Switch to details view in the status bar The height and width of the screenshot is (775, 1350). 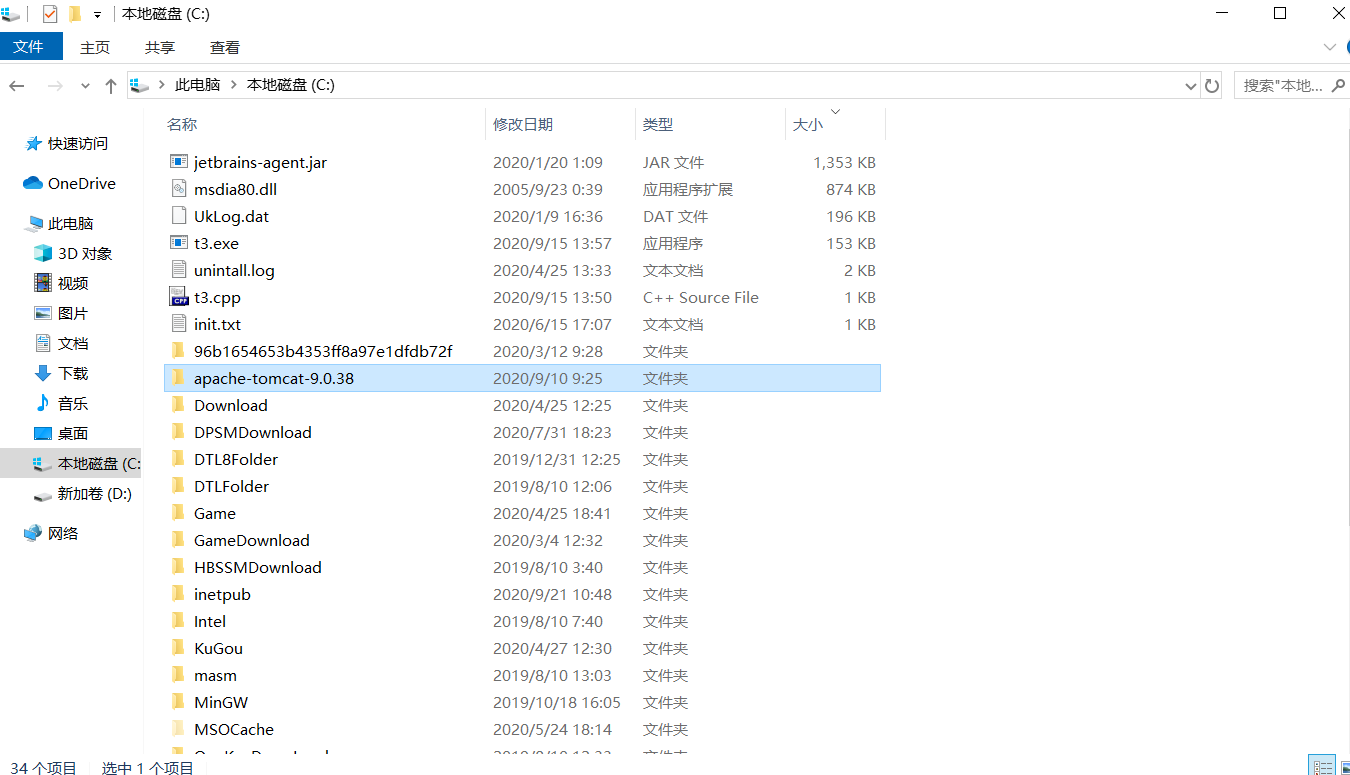click(1322, 767)
